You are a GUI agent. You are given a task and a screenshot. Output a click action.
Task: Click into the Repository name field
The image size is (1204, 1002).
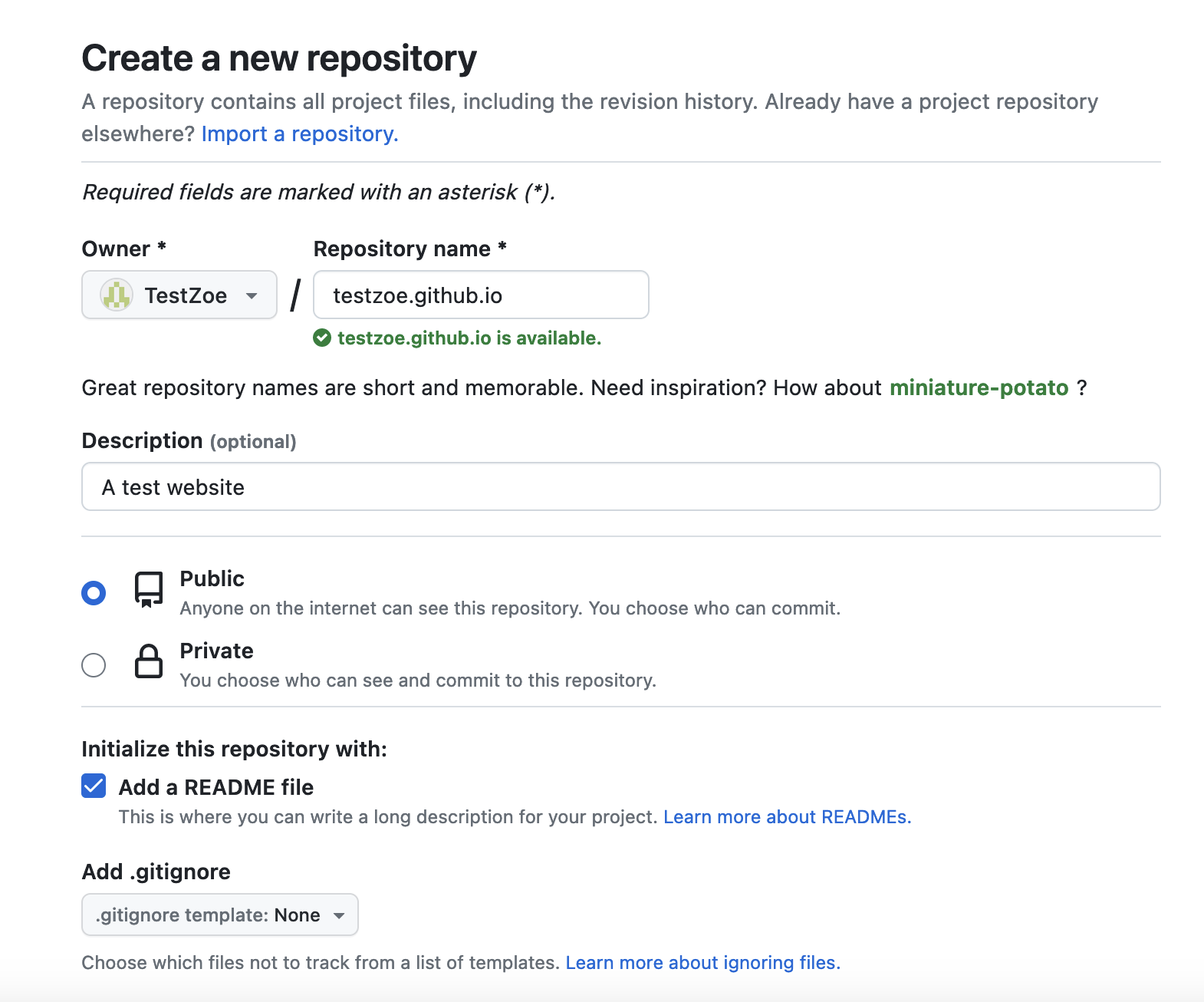pyautogui.click(x=481, y=295)
